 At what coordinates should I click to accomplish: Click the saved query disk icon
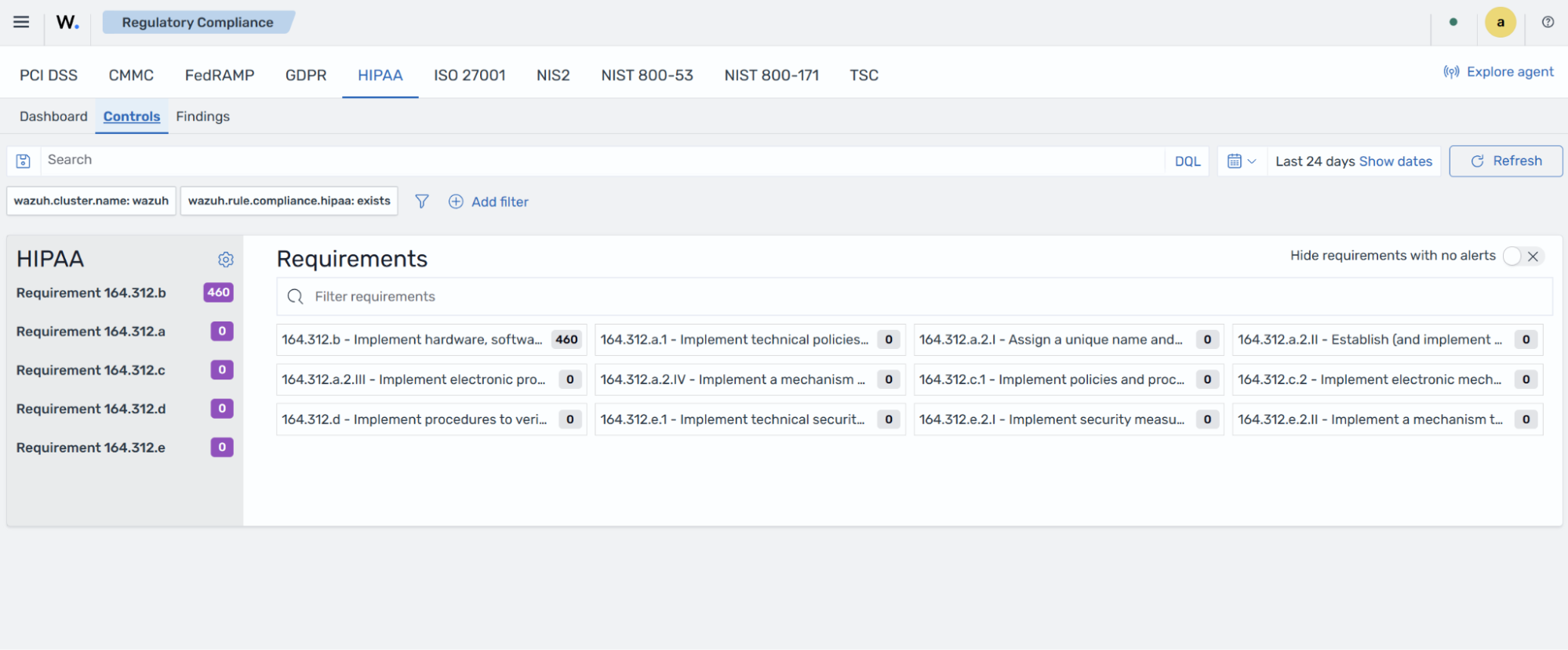[x=24, y=161]
